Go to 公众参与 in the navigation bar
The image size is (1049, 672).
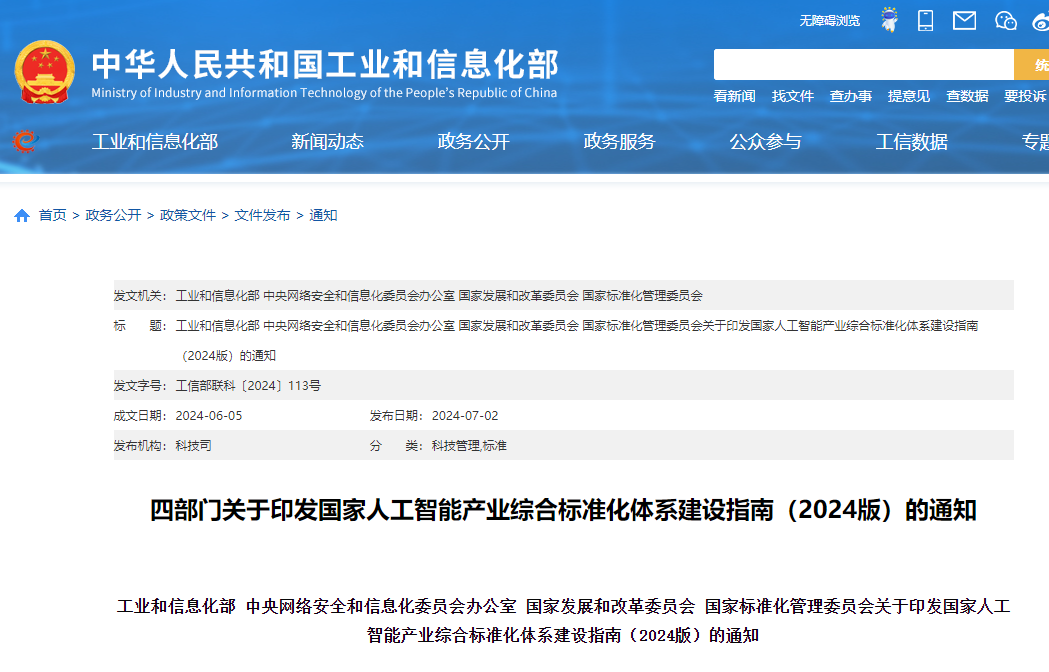click(765, 142)
